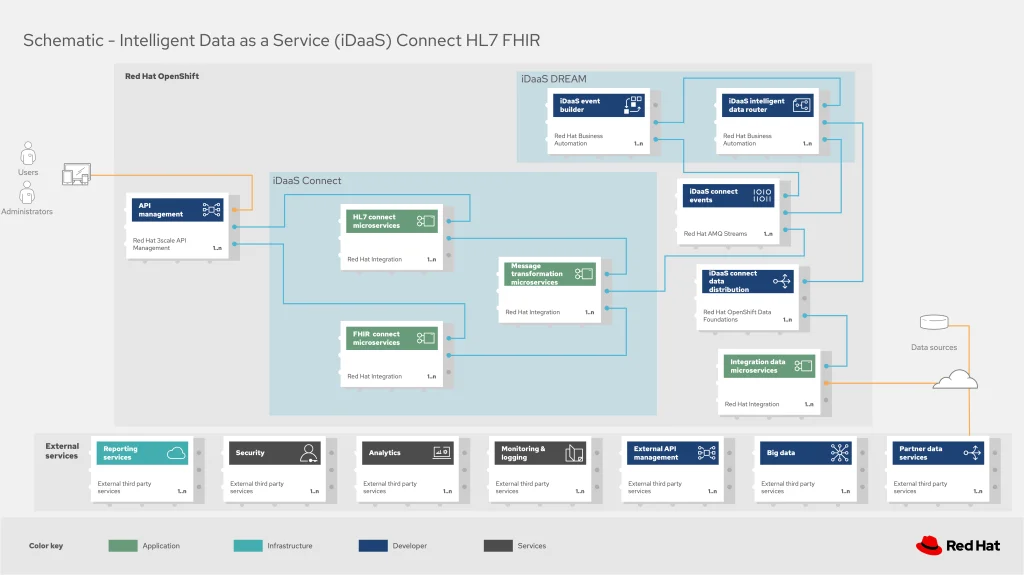
Task: Click the teal Infrastructure color key swatch
Action: pyautogui.click(x=248, y=546)
